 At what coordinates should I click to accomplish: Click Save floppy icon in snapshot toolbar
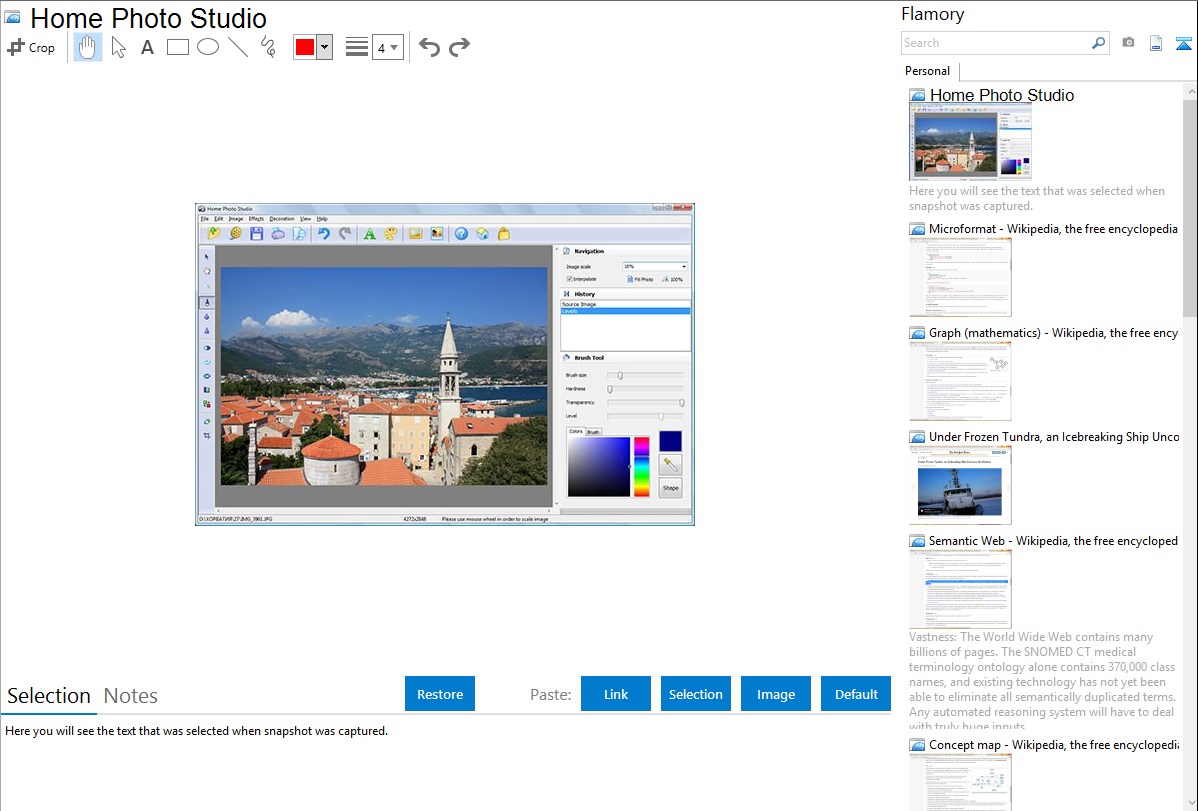point(257,234)
